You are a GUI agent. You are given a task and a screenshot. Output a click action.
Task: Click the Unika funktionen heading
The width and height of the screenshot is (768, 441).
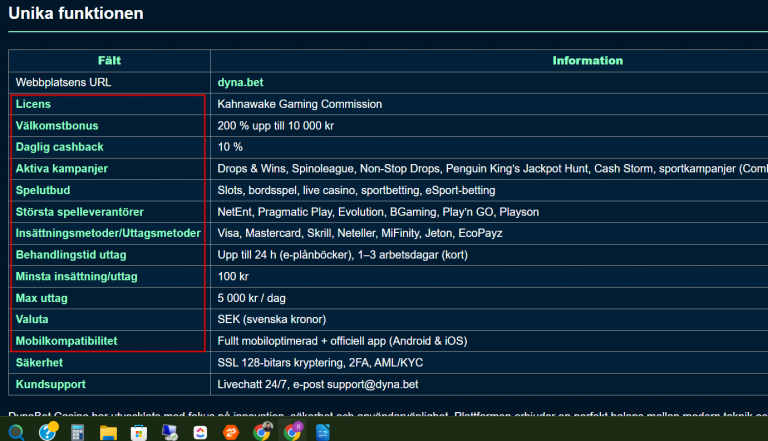[x=76, y=13]
